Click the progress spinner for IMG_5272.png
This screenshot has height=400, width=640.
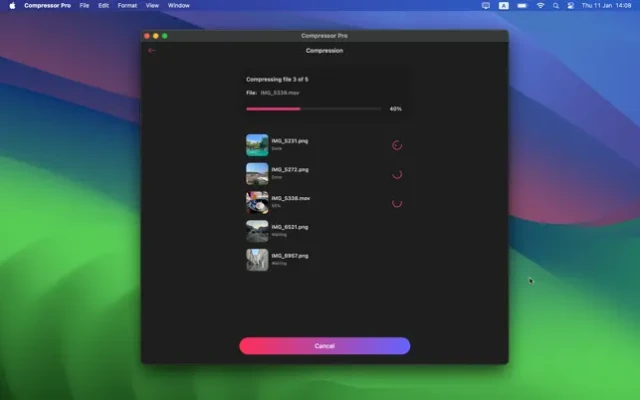pyautogui.click(x=397, y=173)
